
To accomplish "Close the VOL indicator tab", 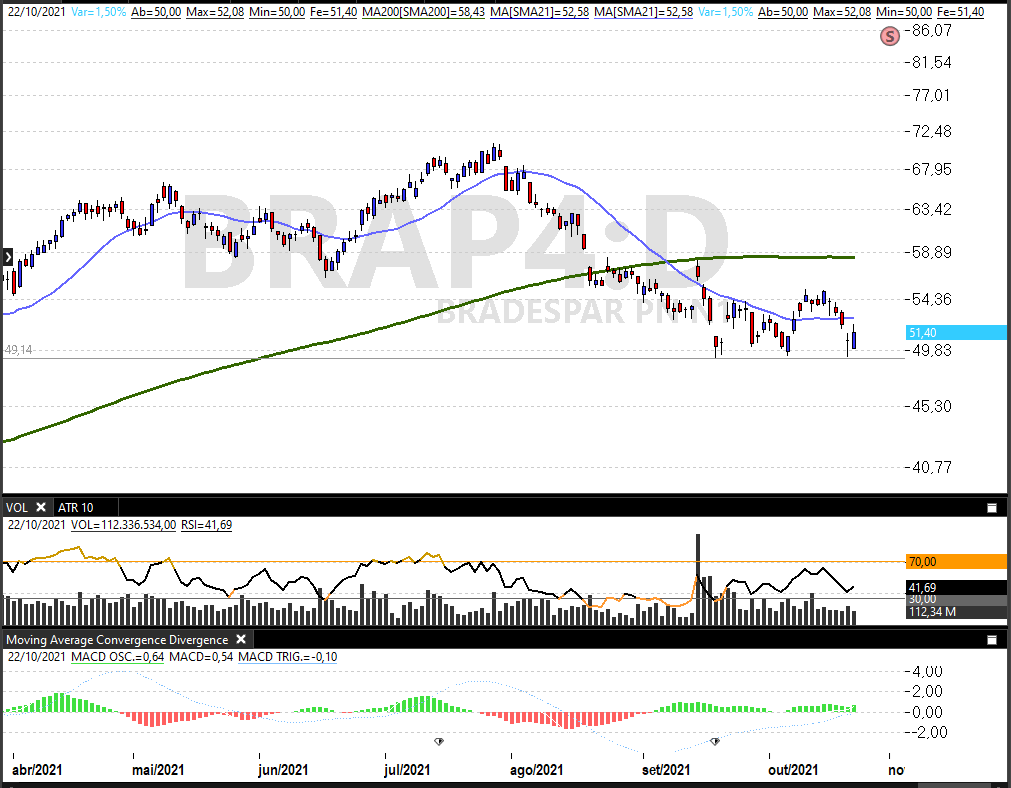I will click(41, 507).
